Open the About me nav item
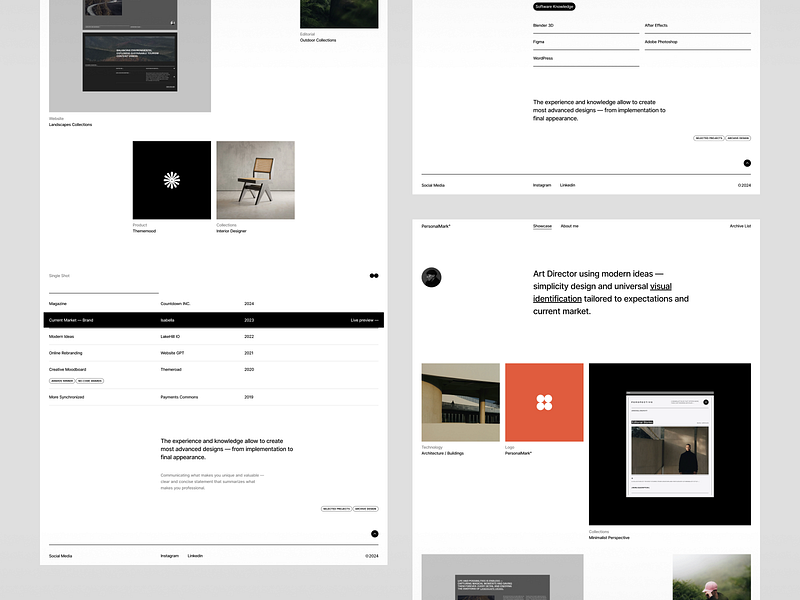The image size is (800, 600). 569,226
